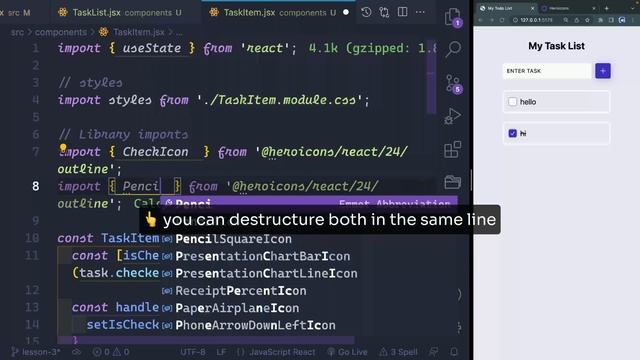640x360 pixels.
Task: Click share icon in browser address bar
Action: click(x=576, y=20)
